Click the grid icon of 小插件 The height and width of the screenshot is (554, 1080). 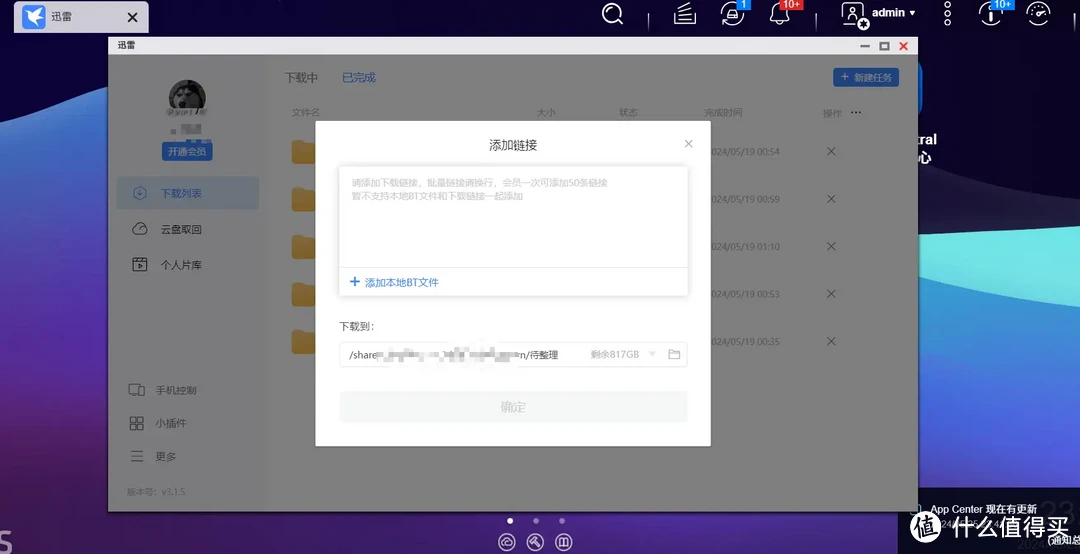pos(136,423)
